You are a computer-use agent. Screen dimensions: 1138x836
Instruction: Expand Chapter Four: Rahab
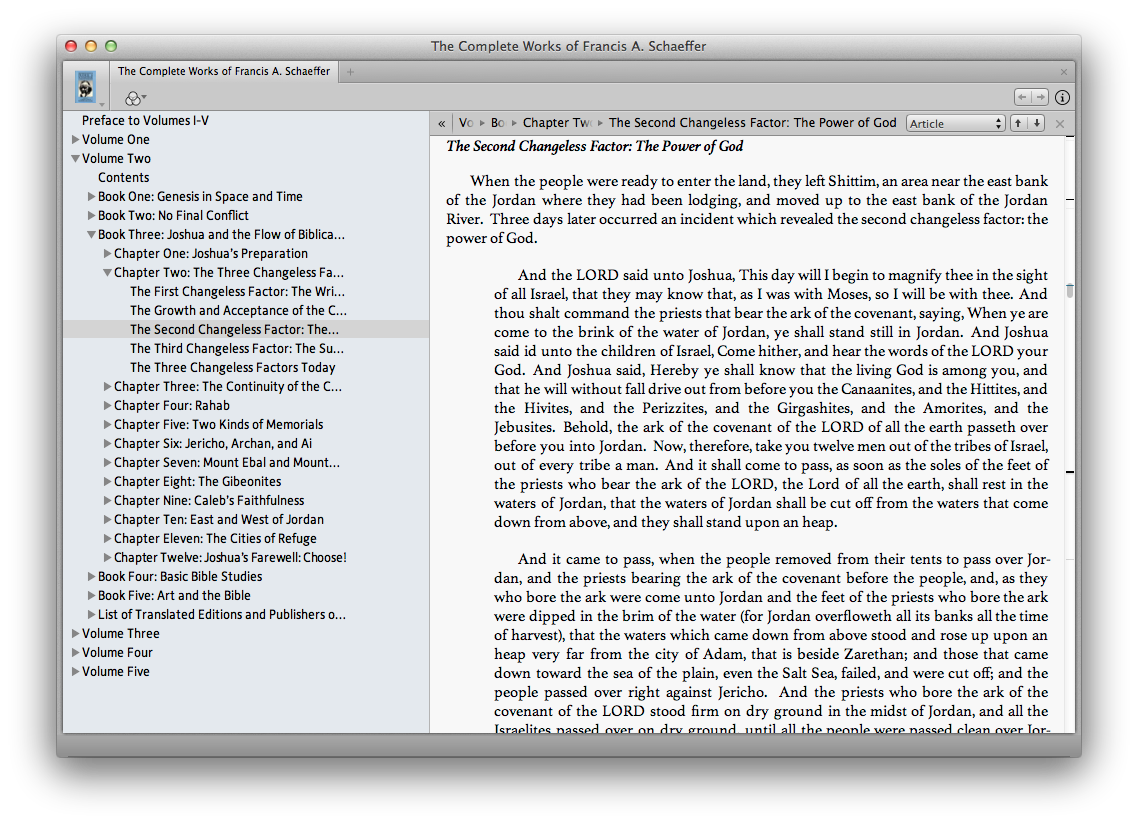[107, 406]
